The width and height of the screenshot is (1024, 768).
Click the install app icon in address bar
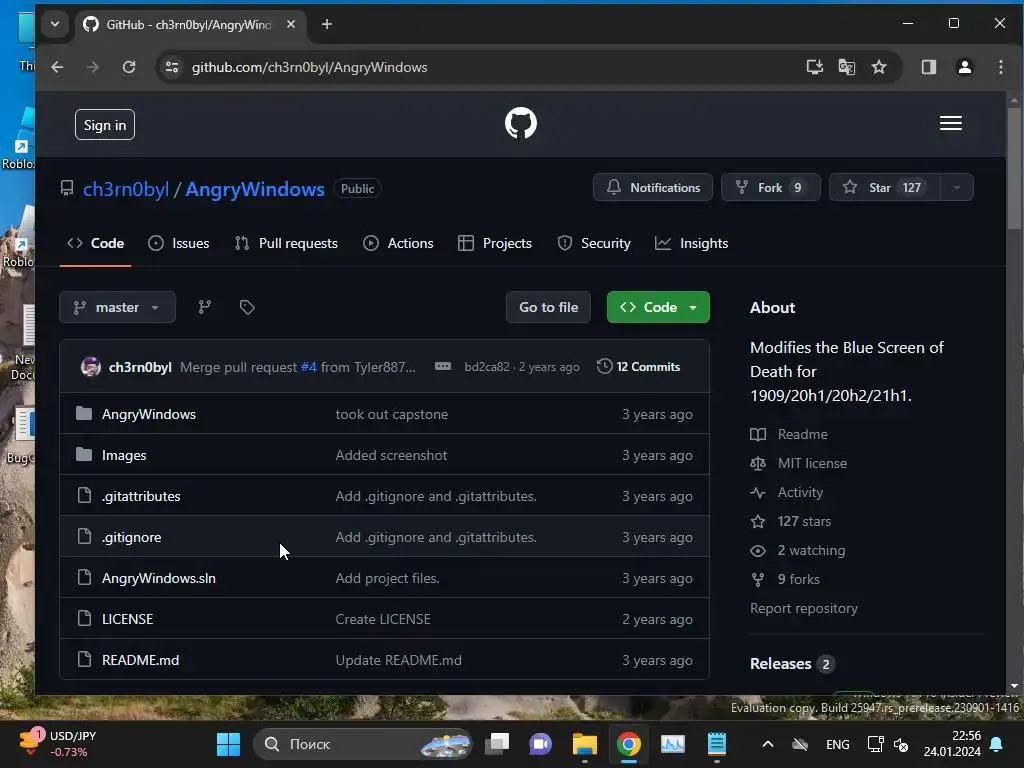tap(814, 67)
